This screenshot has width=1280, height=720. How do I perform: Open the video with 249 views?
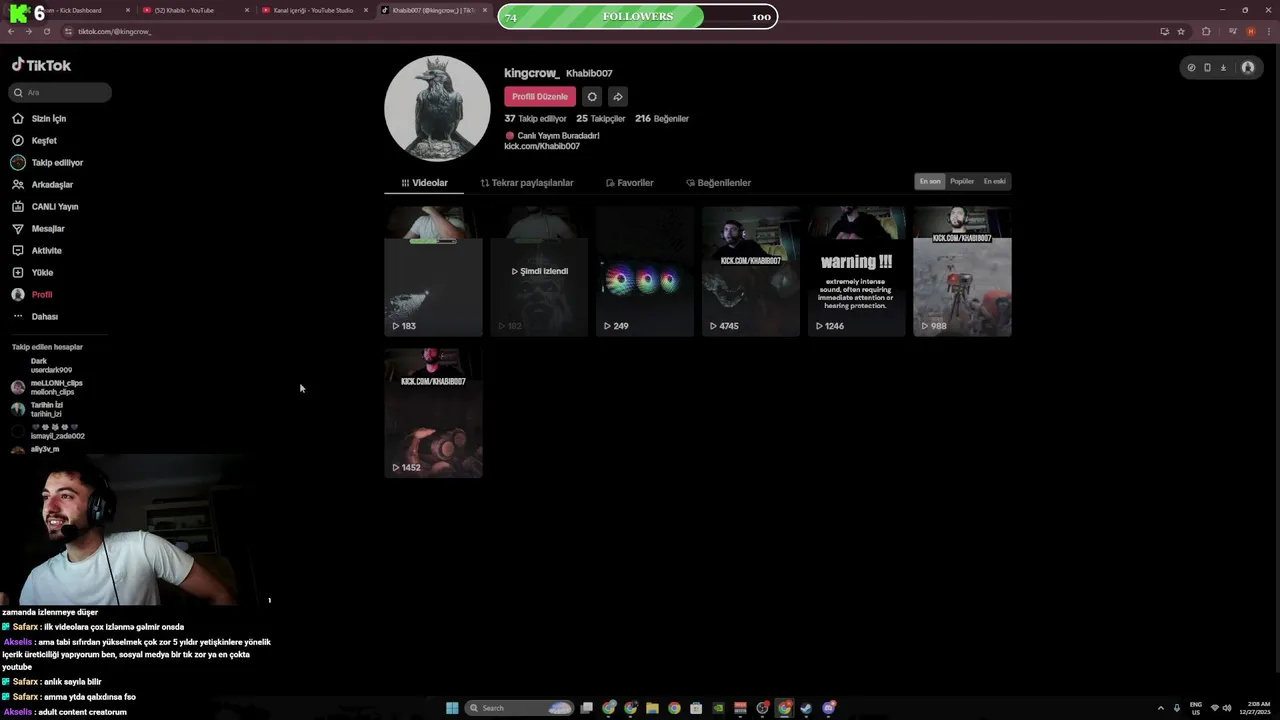pyautogui.click(x=645, y=271)
